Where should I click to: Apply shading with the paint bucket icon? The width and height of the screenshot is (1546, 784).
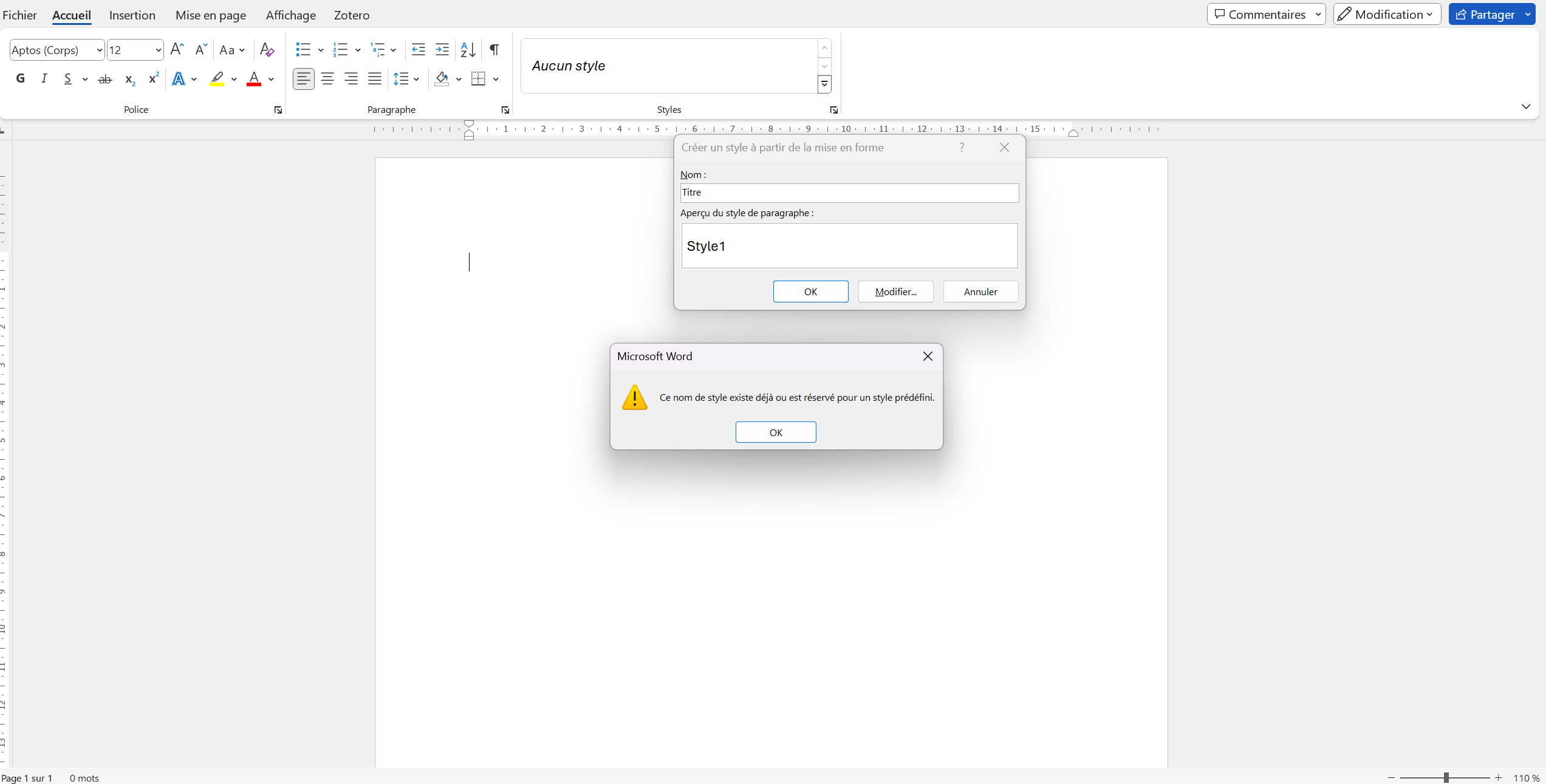tap(442, 79)
